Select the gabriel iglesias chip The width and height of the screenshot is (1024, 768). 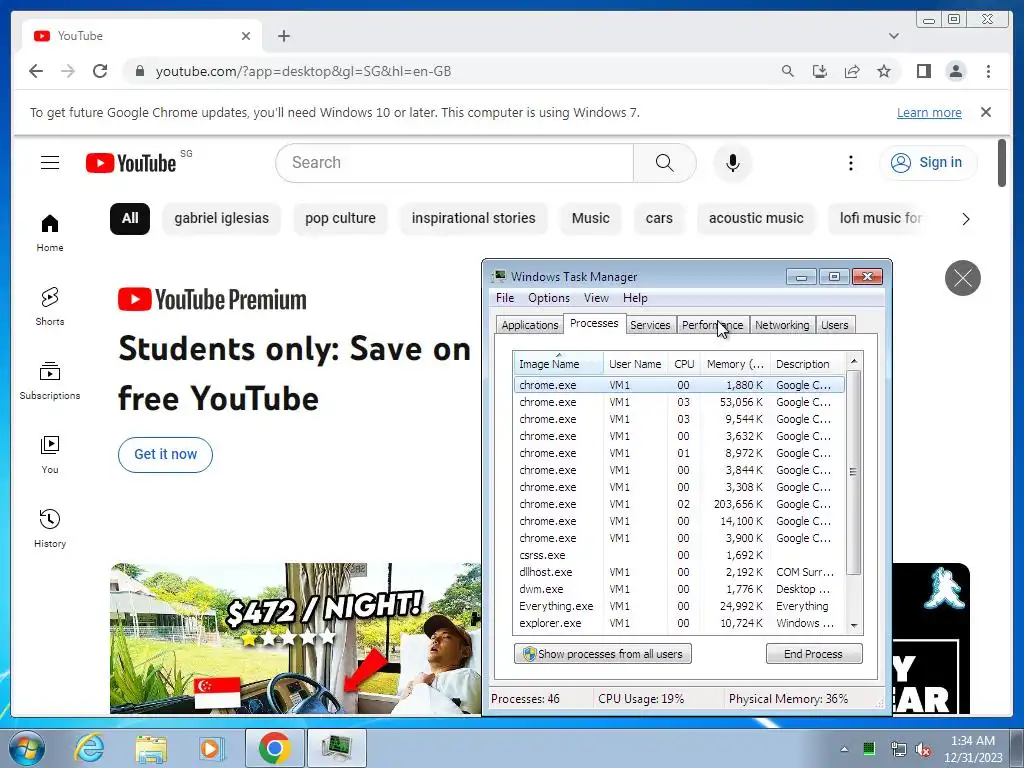tap(221, 218)
